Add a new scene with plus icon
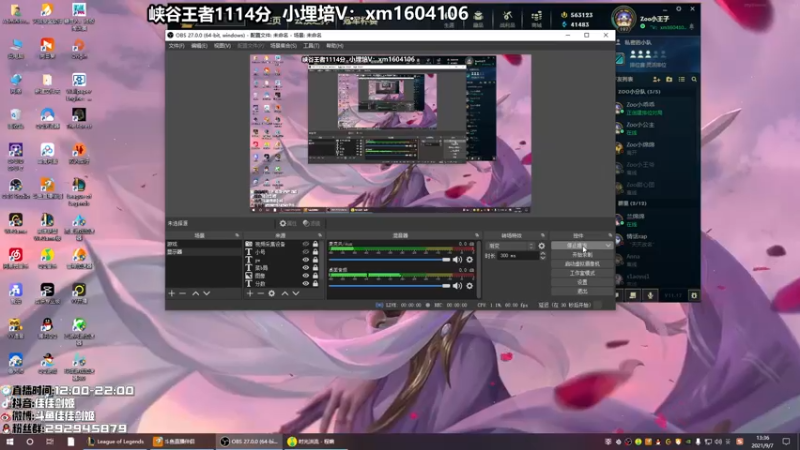 [171, 293]
